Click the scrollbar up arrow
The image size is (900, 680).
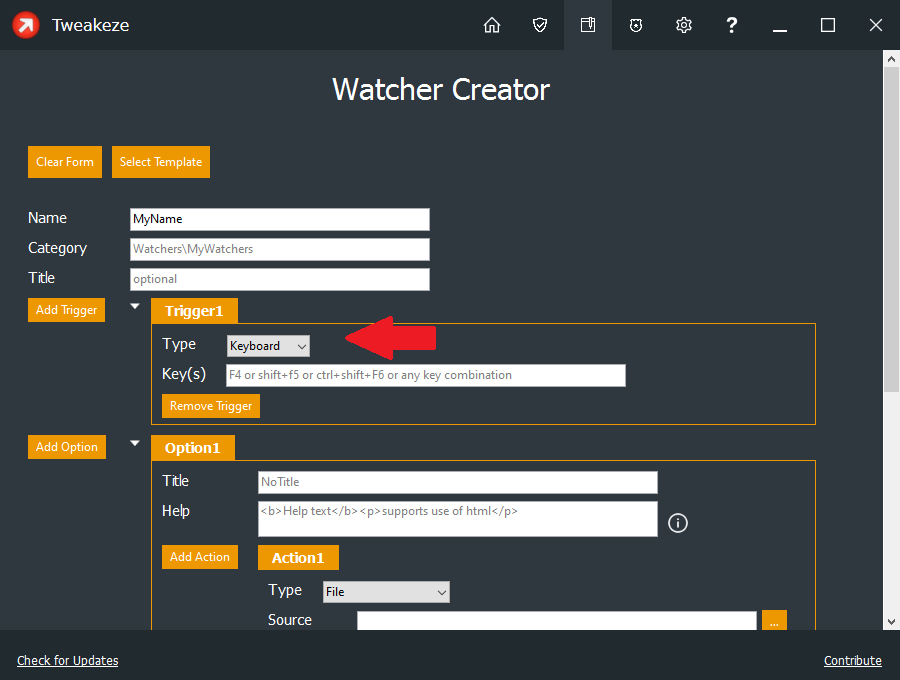coord(891,59)
